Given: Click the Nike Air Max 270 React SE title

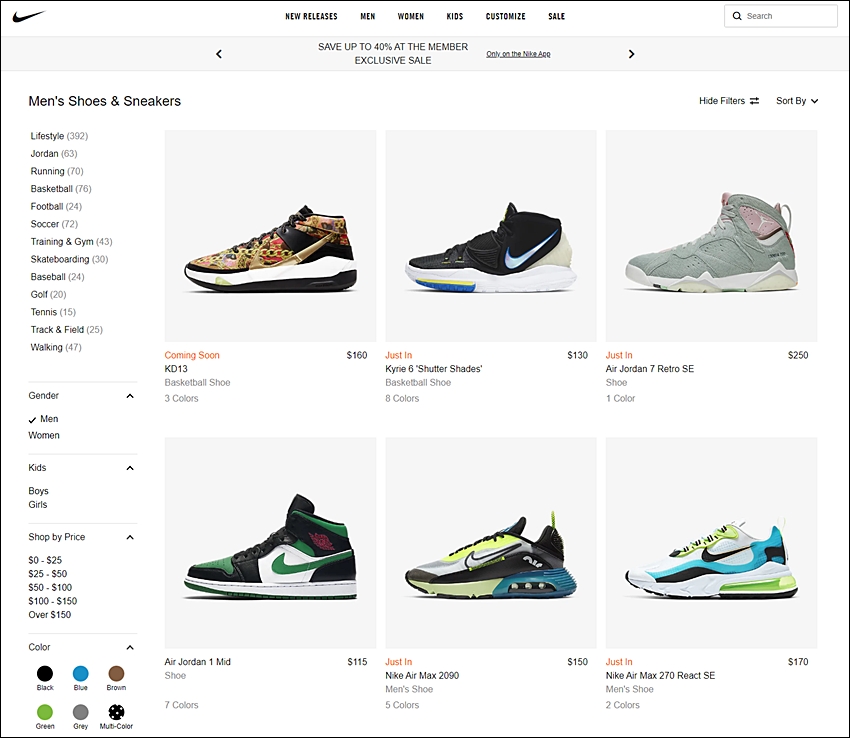Looking at the screenshot, I should (660, 676).
